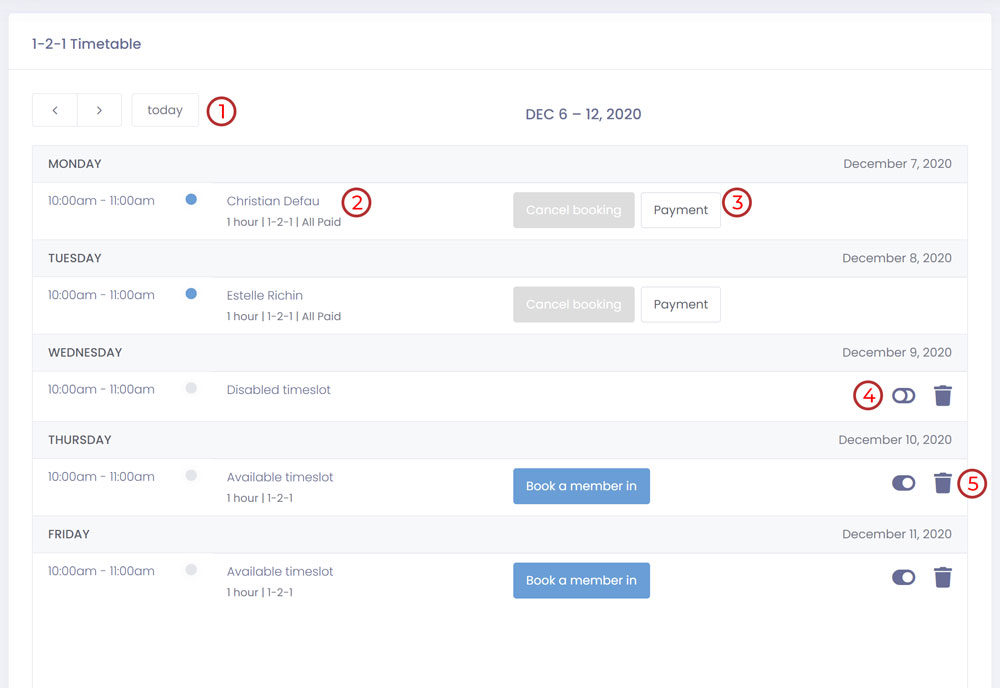Image resolution: width=1000 pixels, height=688 pixels.
Task: Select the Christian Defau booking name
Action: tap(273, 201)
